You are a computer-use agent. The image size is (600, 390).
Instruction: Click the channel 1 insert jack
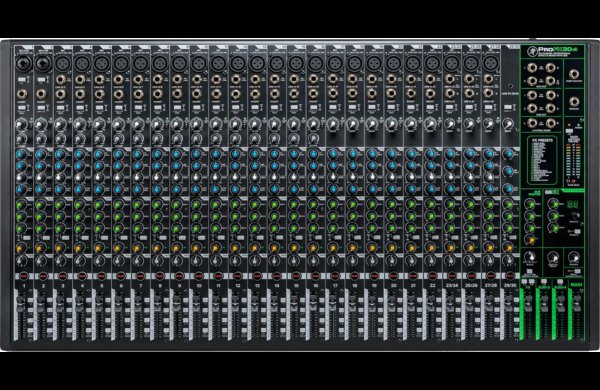(x=22, y=94)
